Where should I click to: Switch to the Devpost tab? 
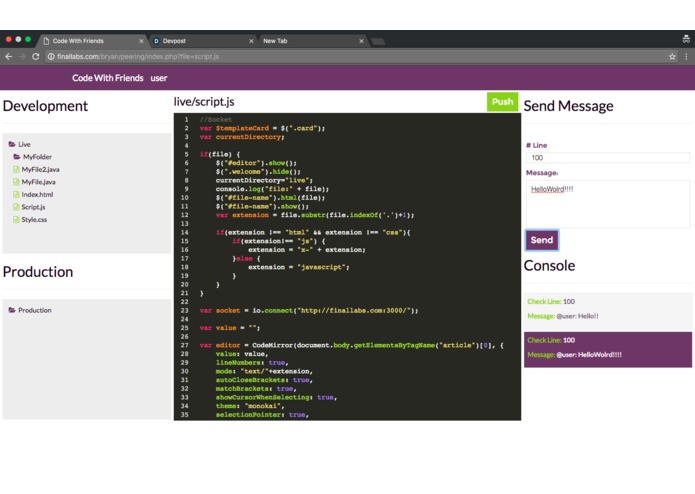[x=203, y=41]
